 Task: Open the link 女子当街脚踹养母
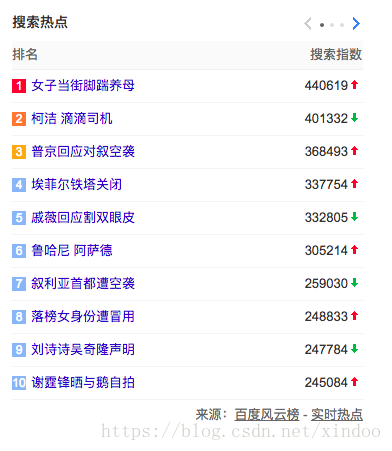(83, 86)
